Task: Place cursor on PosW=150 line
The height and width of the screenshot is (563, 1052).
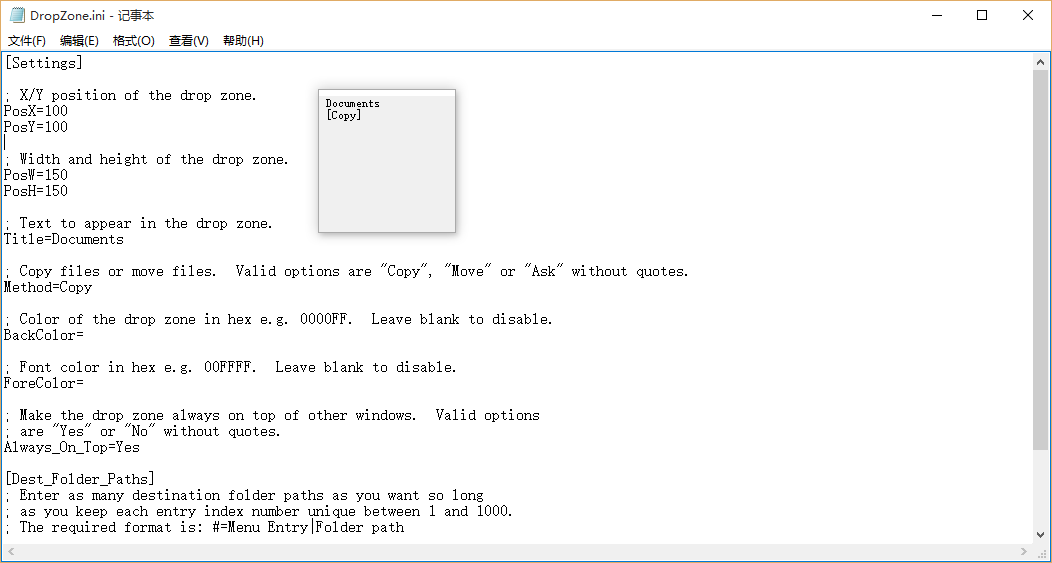Action: [36, 175]
